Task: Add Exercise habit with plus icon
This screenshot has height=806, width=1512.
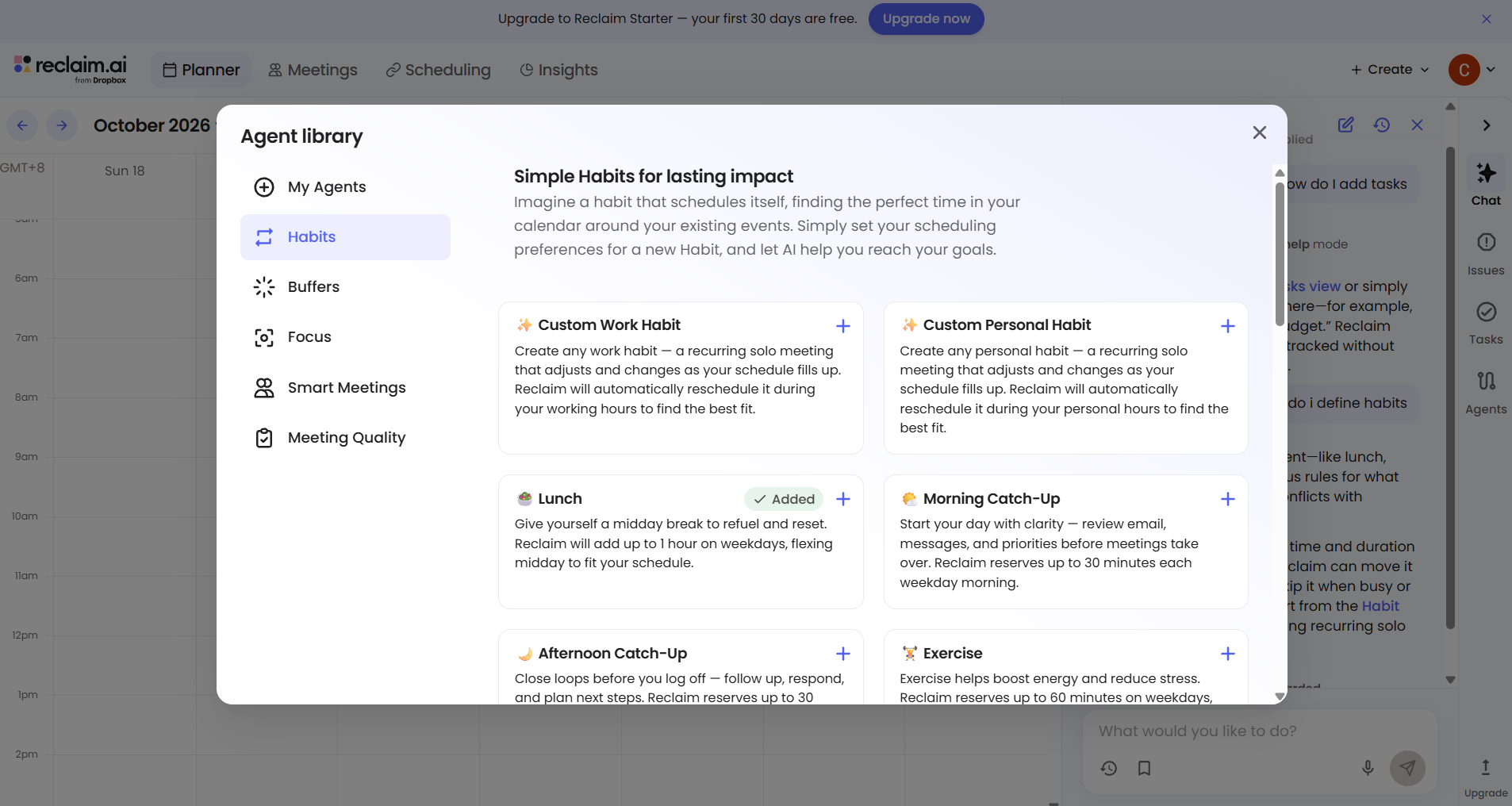Action: (1228, 654)
